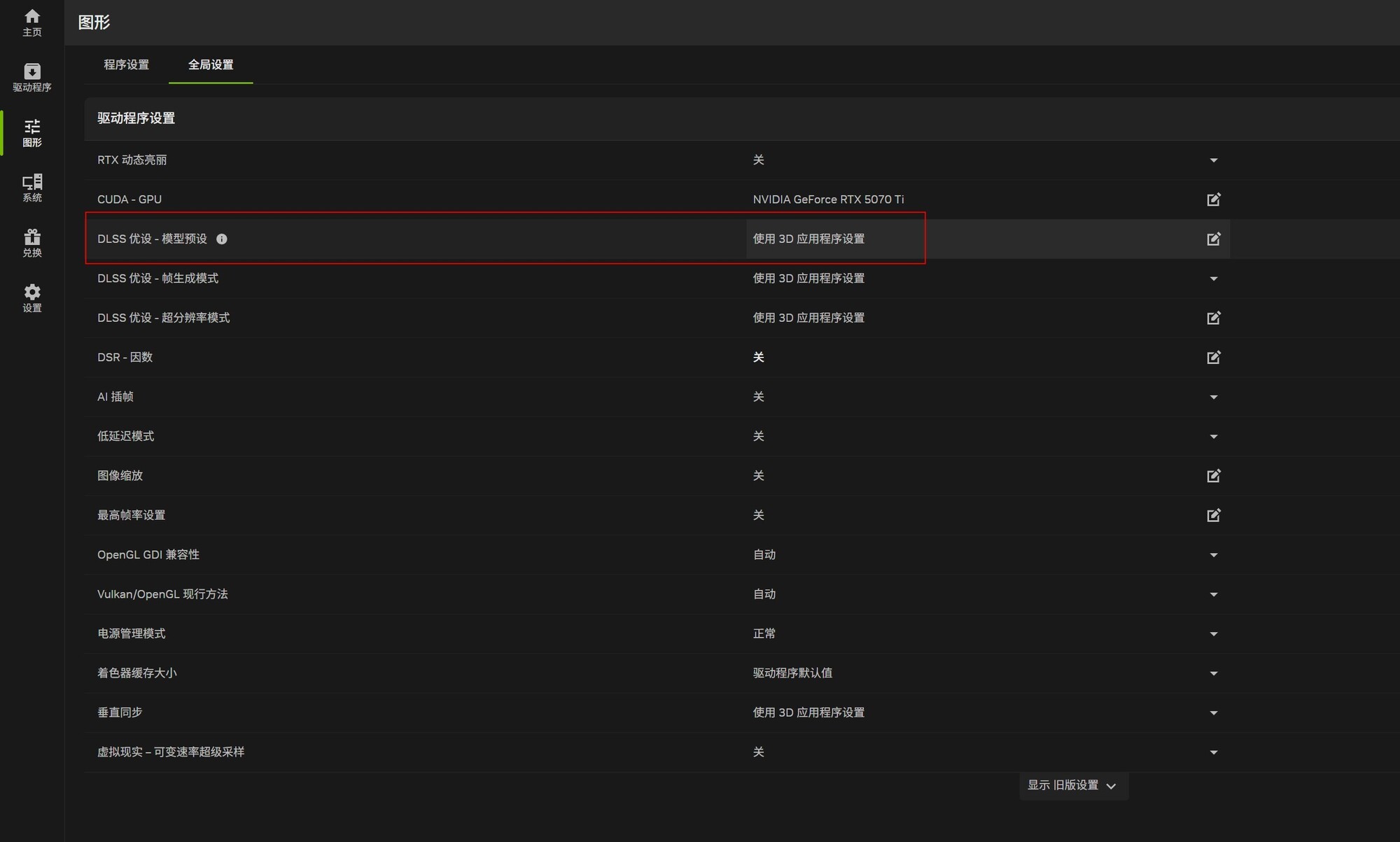Open the 垂直同步 dropdown arrow
1400x842 pixels.
point(1214,713)
